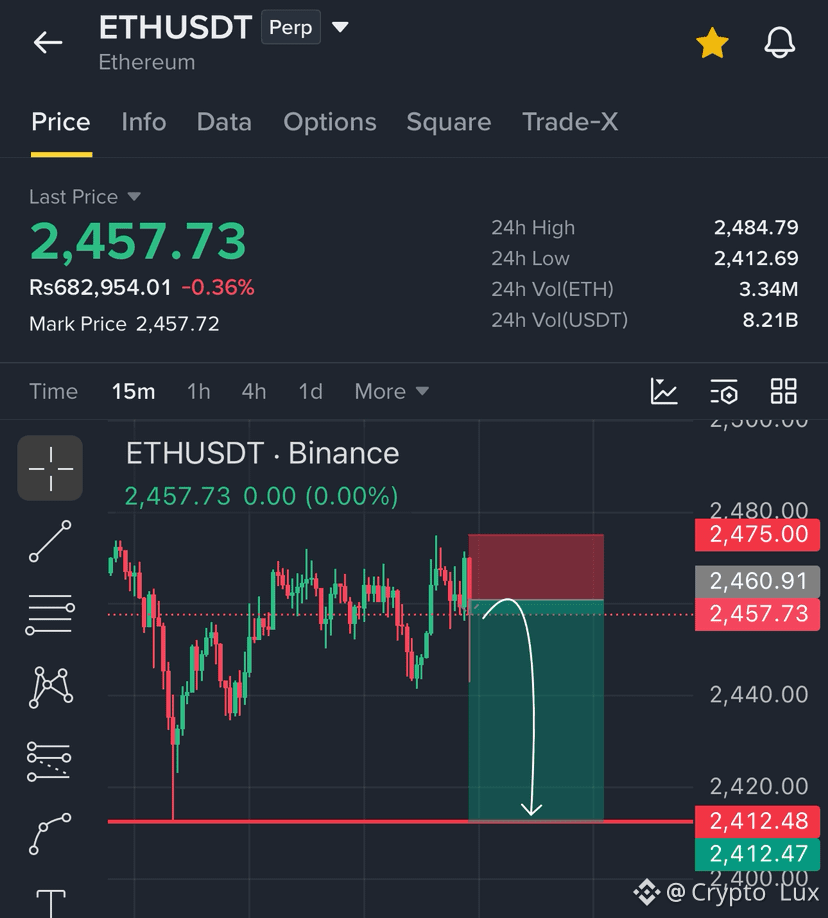This screenshot has height=918, width=828.
Task: Select the curve path drawing tool
Action: point(50,834)
